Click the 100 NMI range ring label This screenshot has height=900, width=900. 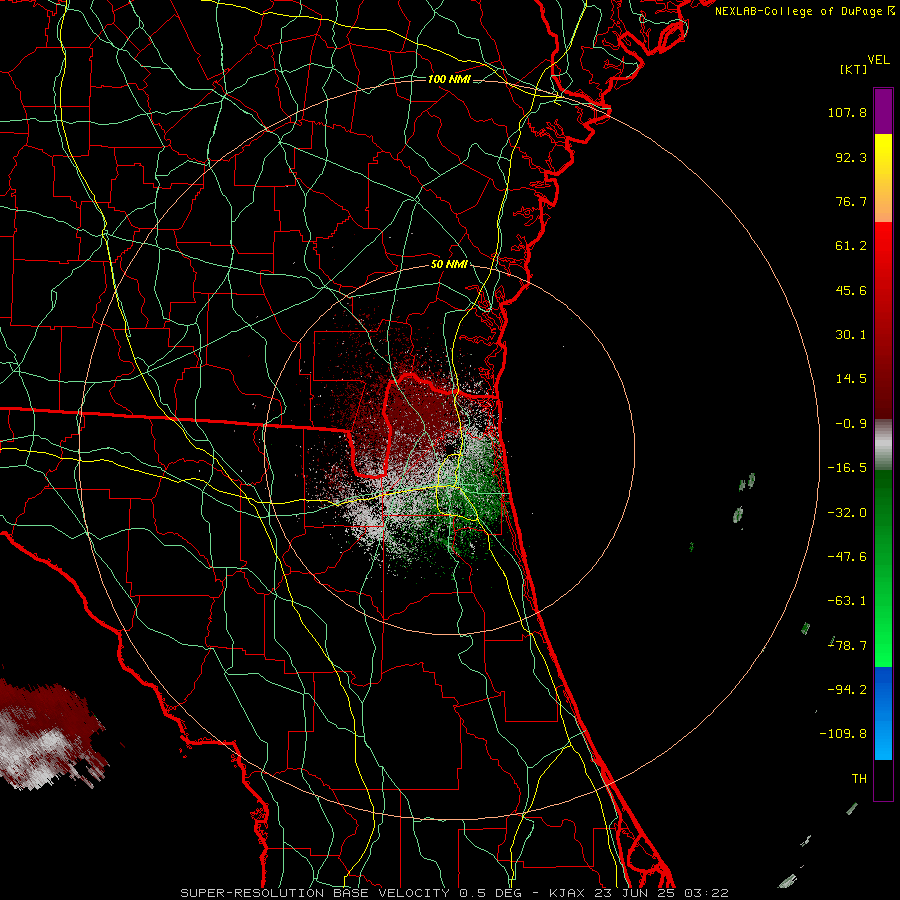click(449, 79)
